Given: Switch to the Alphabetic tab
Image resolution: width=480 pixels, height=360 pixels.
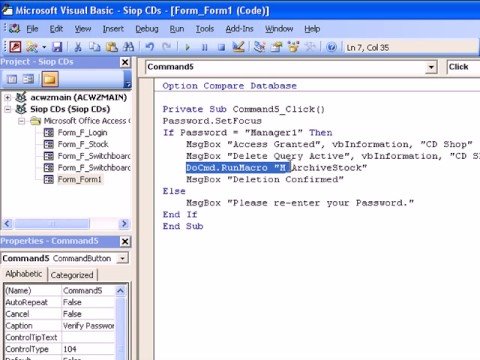Looking at the screenshot, I should (x=24, y=274).
